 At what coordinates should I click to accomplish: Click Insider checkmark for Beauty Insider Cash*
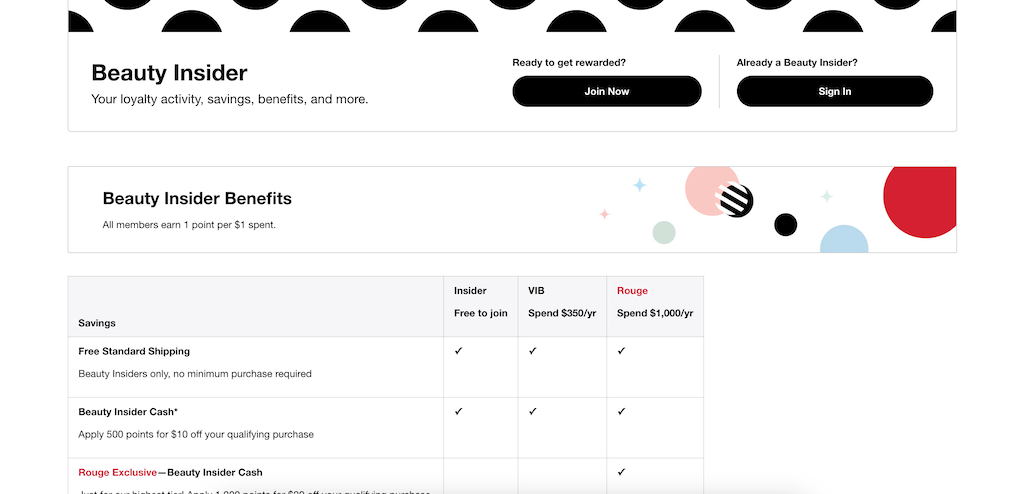tap(458, 411)
